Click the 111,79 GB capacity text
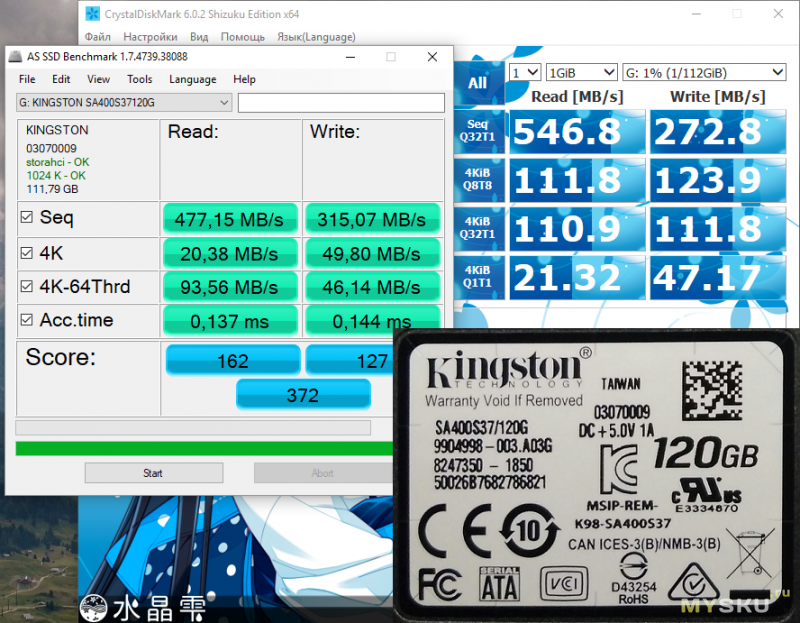 click(52, 189)
